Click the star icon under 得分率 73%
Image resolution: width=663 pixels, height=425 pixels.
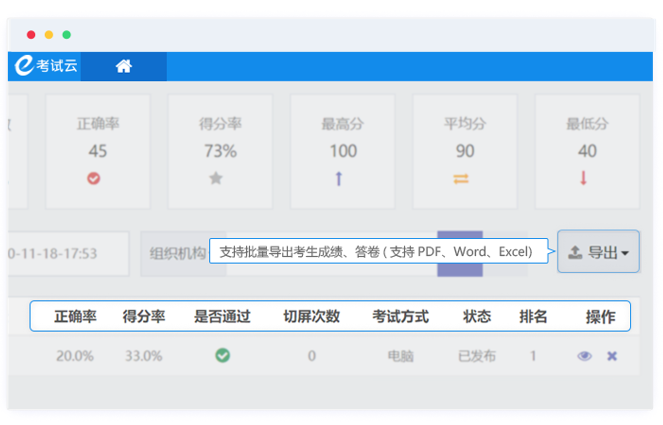tap(216, 179)
